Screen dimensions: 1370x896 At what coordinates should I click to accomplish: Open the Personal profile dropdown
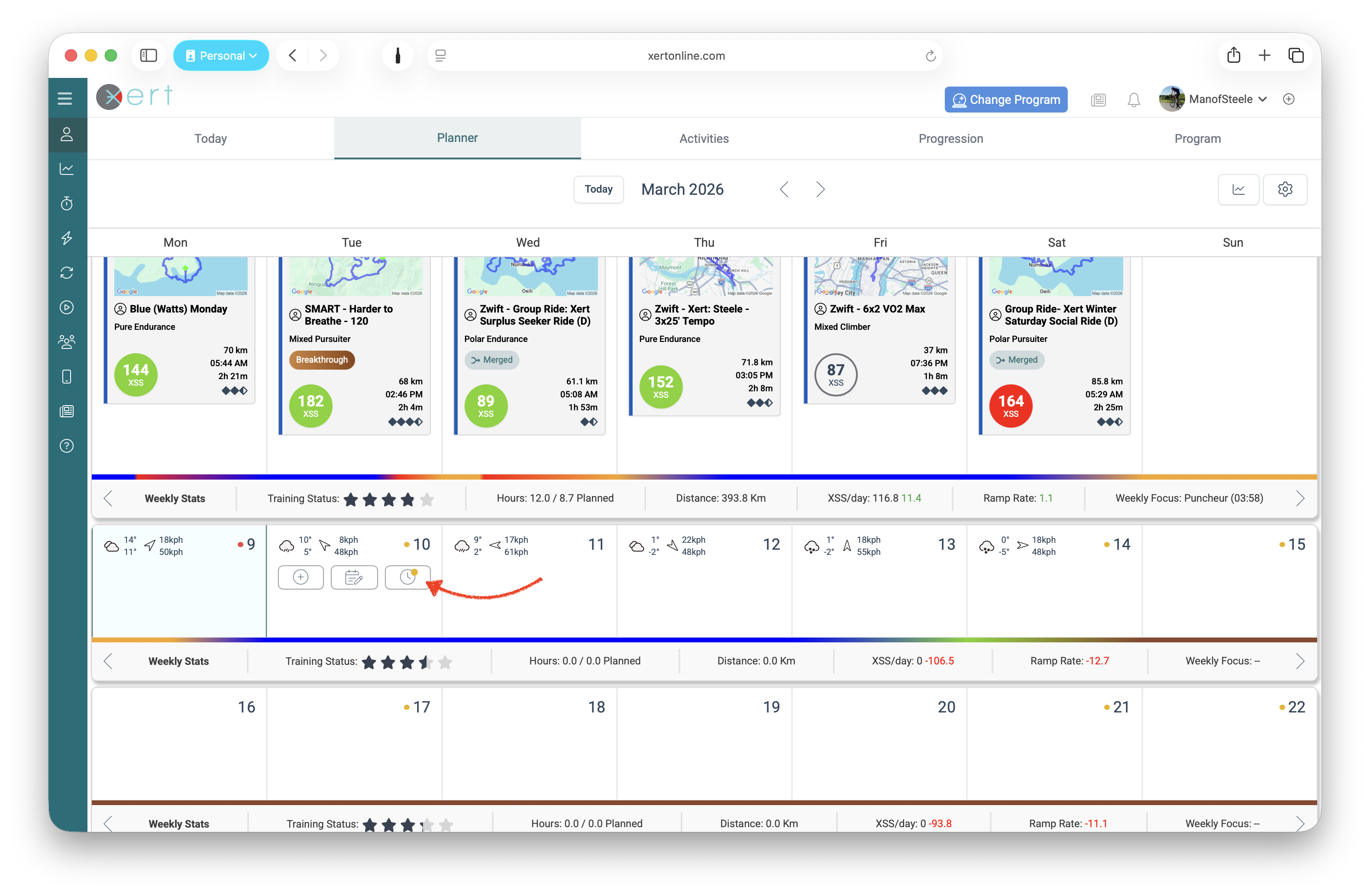coord(221,55)
